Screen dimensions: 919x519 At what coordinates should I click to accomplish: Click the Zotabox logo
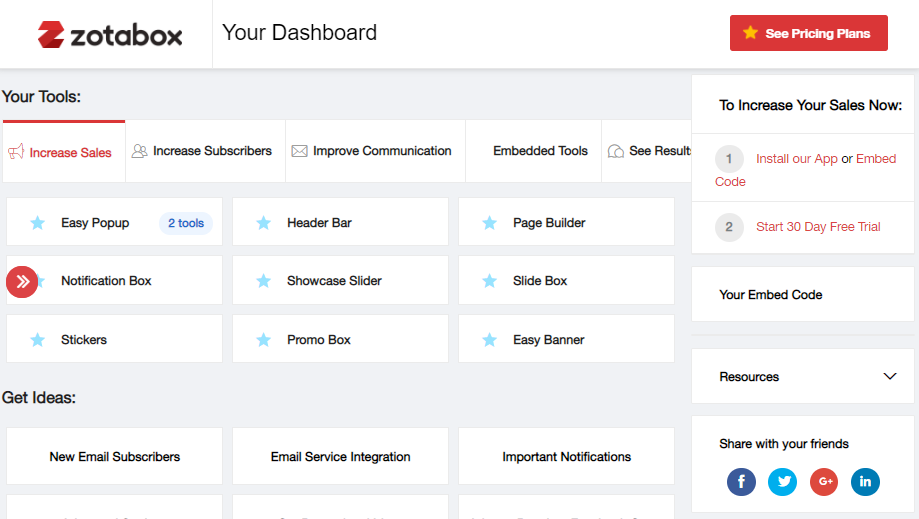tap(110, 35)
